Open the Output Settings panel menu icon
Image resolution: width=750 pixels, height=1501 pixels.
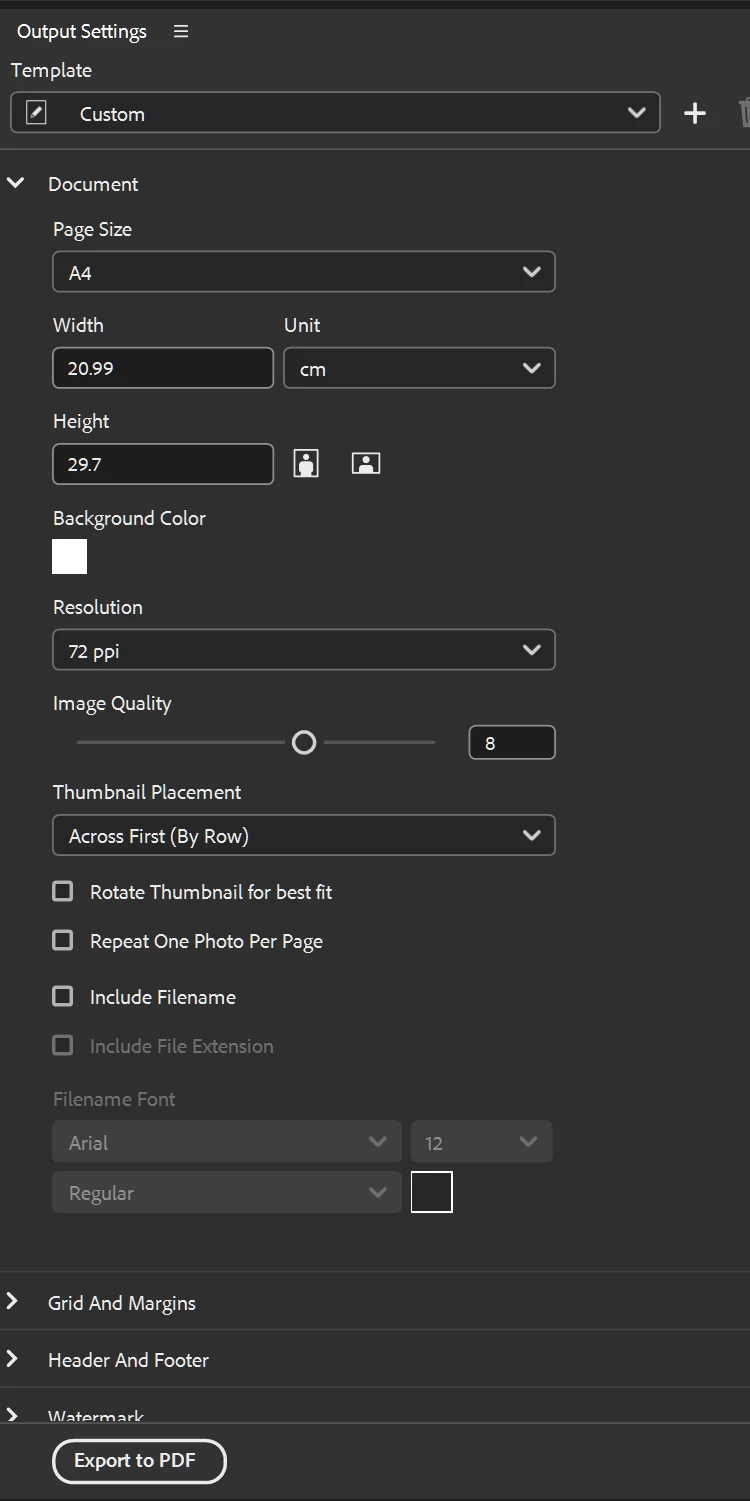coord(181,31)
